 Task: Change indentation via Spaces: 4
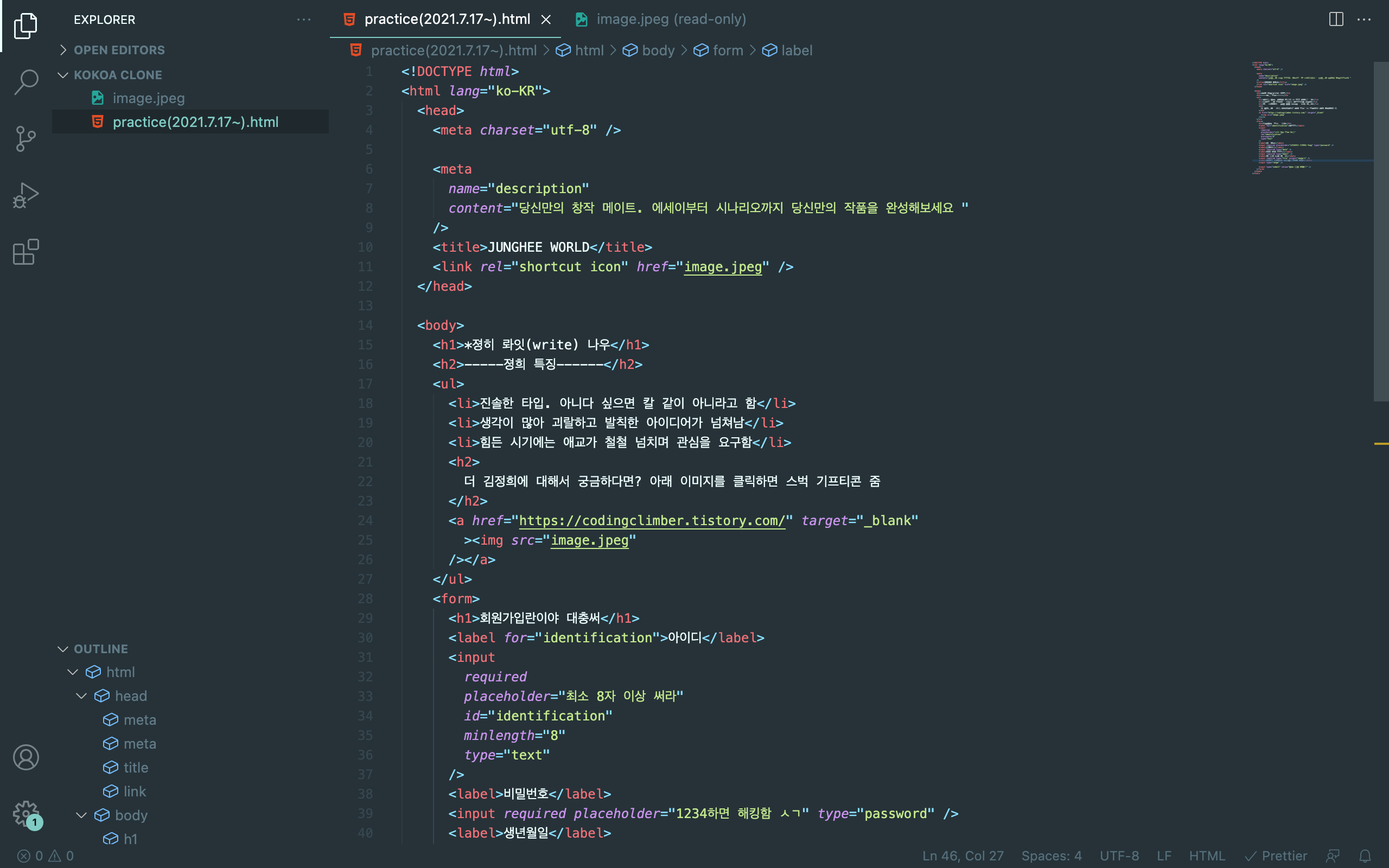point(1051,856)
